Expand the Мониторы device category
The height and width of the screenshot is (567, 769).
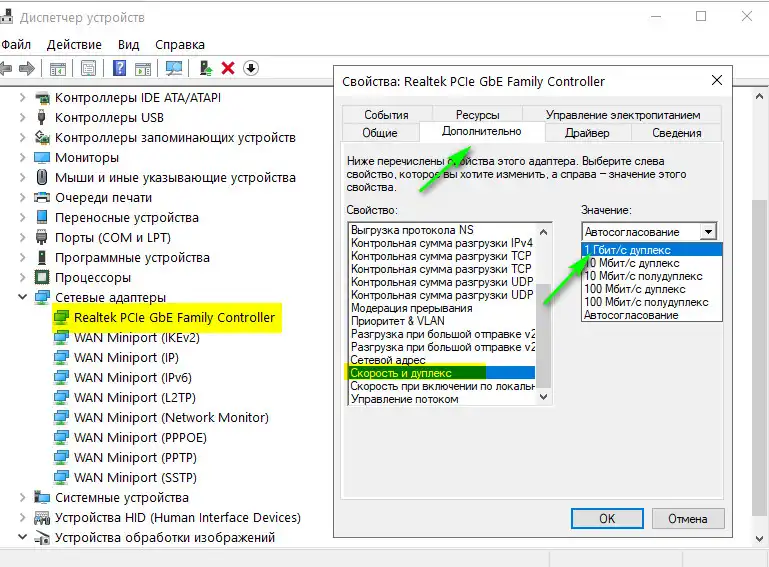click(24, 158)
